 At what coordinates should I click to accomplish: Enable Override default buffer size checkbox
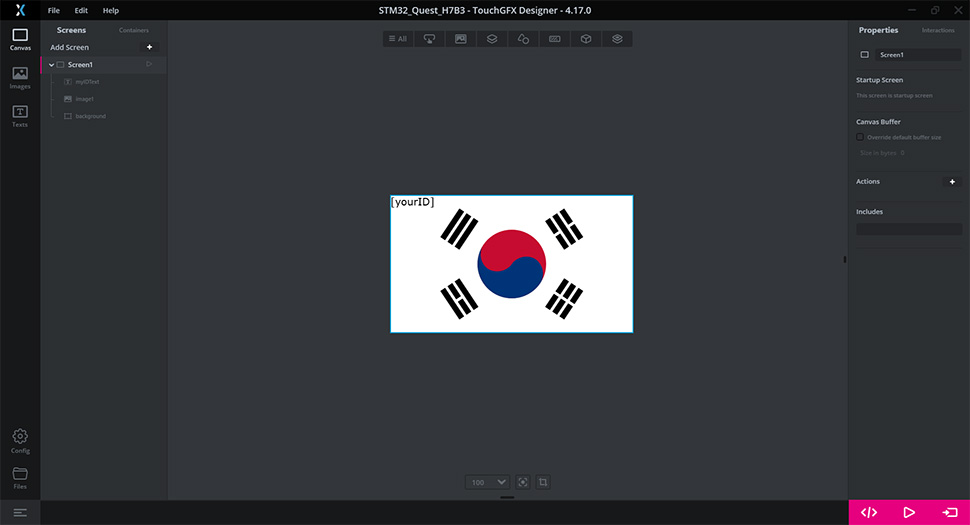[x=860, y=137]
